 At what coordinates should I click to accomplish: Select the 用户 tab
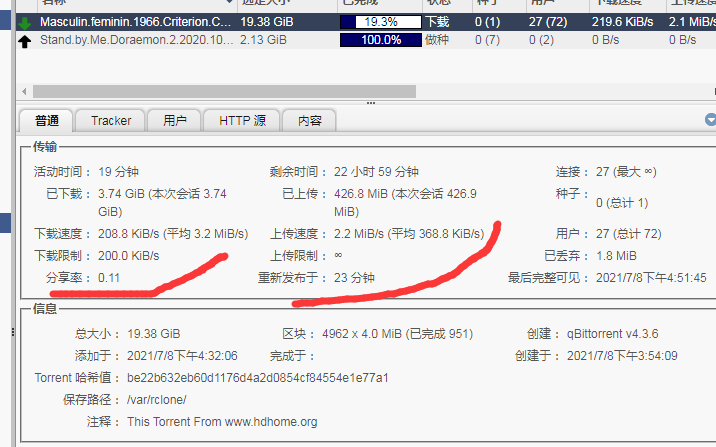174,121
